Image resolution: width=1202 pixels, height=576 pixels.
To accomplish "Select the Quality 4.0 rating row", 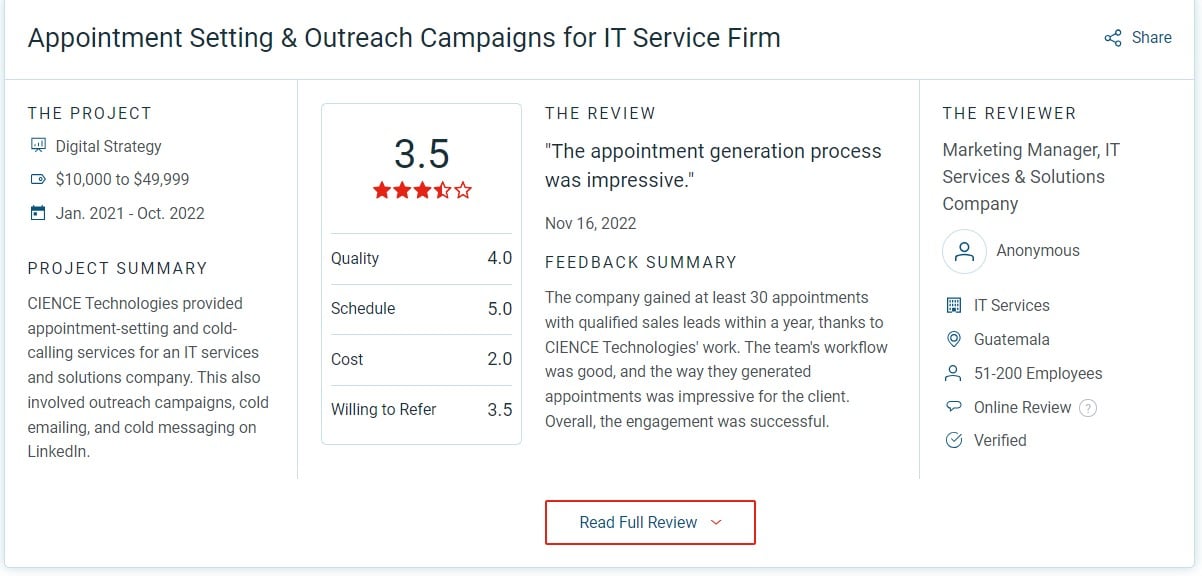I will [x=421, y=258].
